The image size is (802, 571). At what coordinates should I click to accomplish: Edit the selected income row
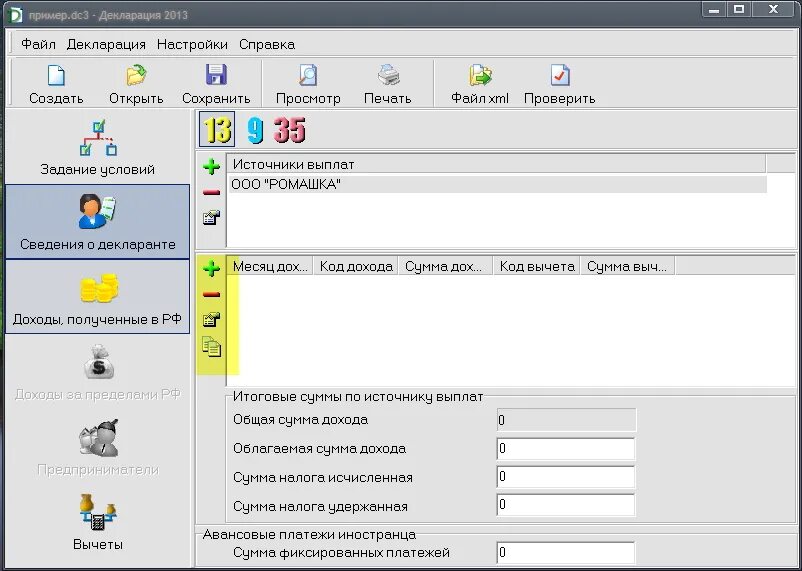pos(211,320)
